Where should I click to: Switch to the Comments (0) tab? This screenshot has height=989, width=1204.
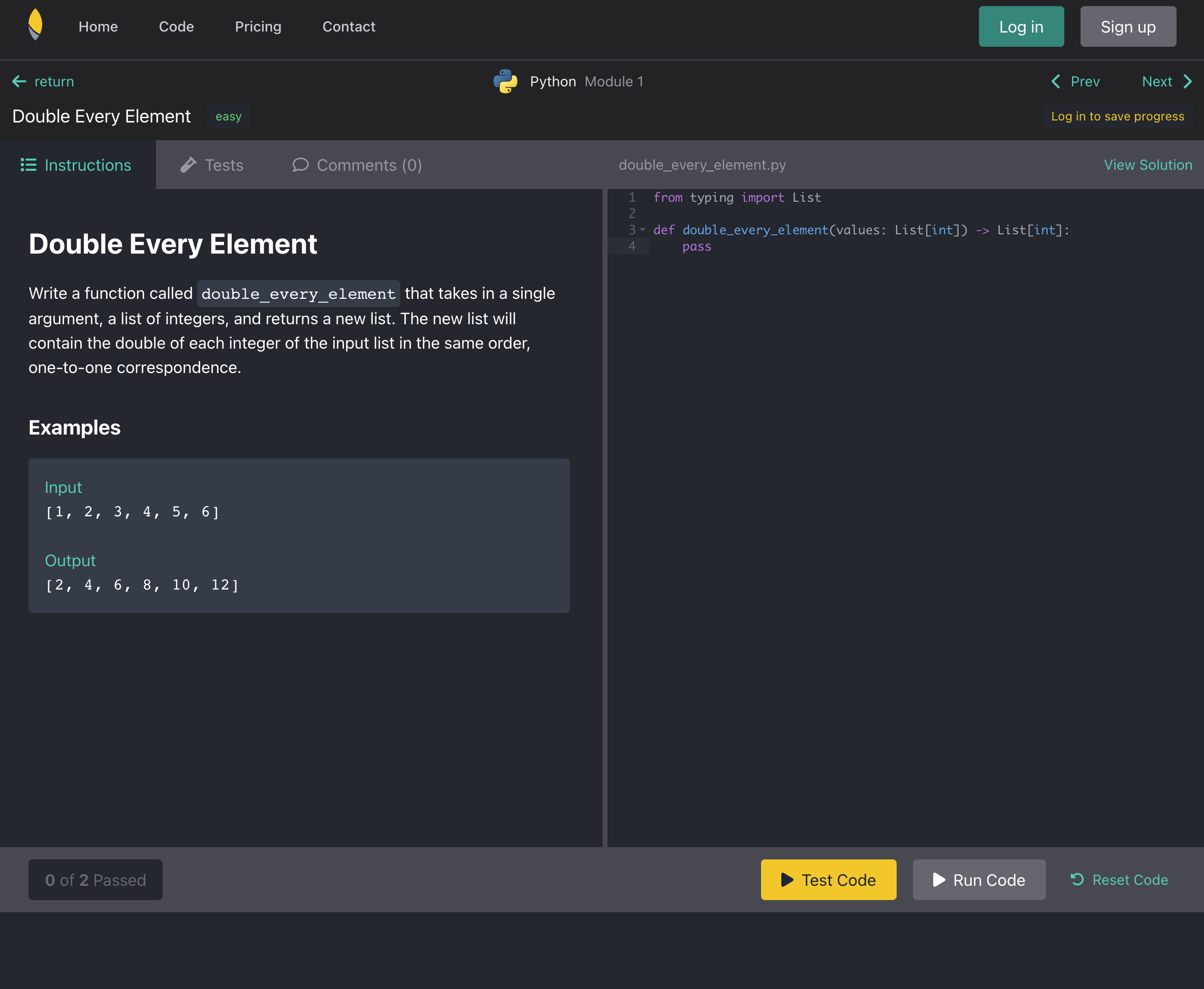(357, 165)
